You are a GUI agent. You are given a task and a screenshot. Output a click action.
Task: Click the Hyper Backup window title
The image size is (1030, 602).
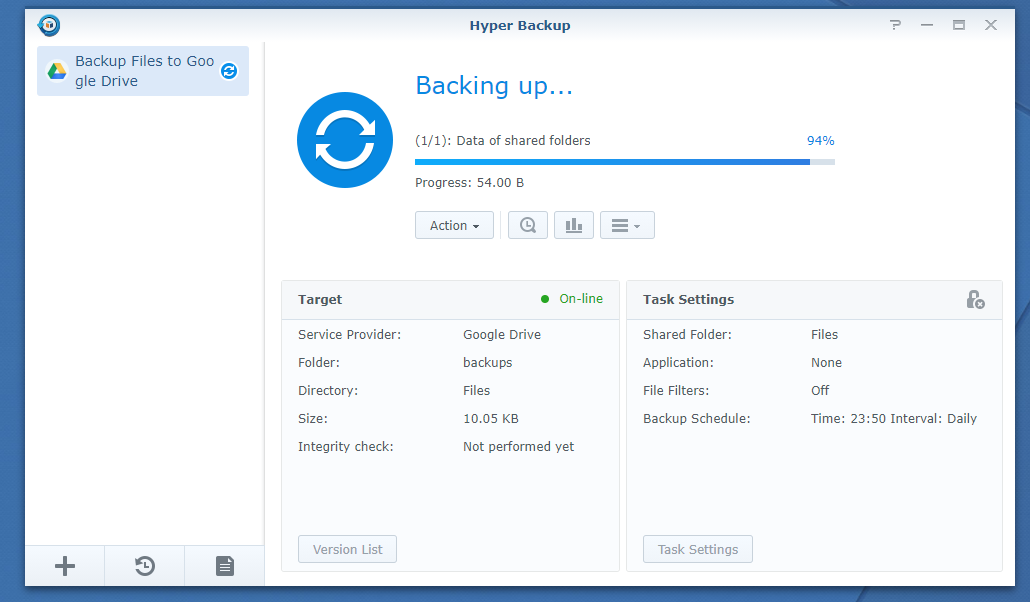[520, 26]
